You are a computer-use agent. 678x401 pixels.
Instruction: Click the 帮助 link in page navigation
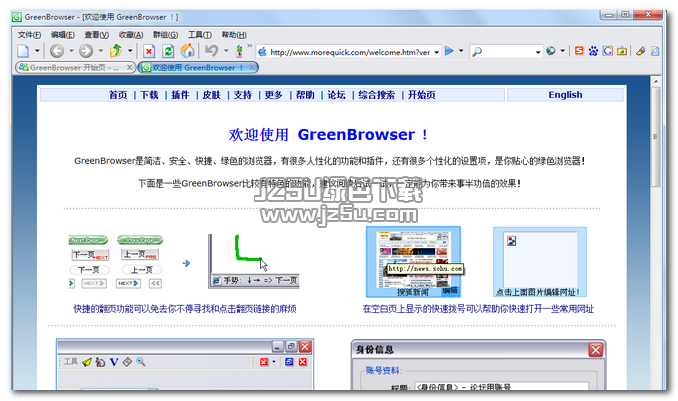305,95
